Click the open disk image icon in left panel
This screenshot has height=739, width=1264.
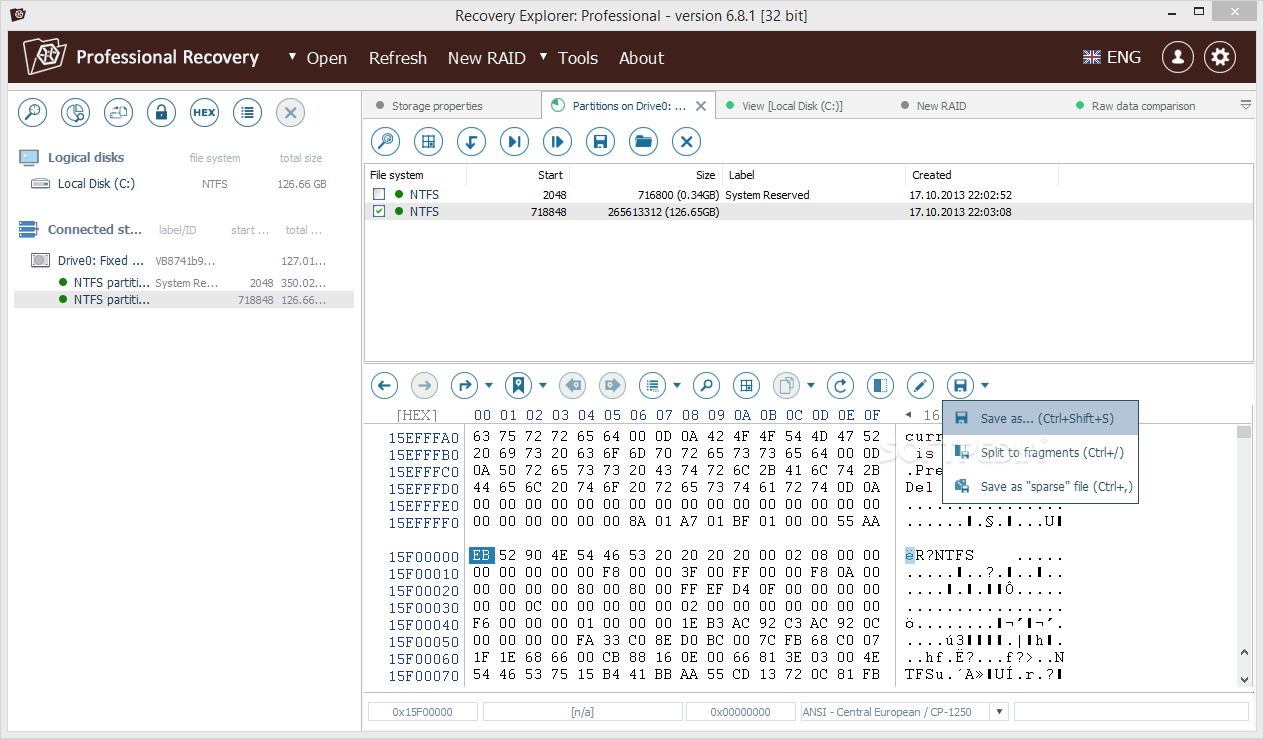tap(119, 113)
